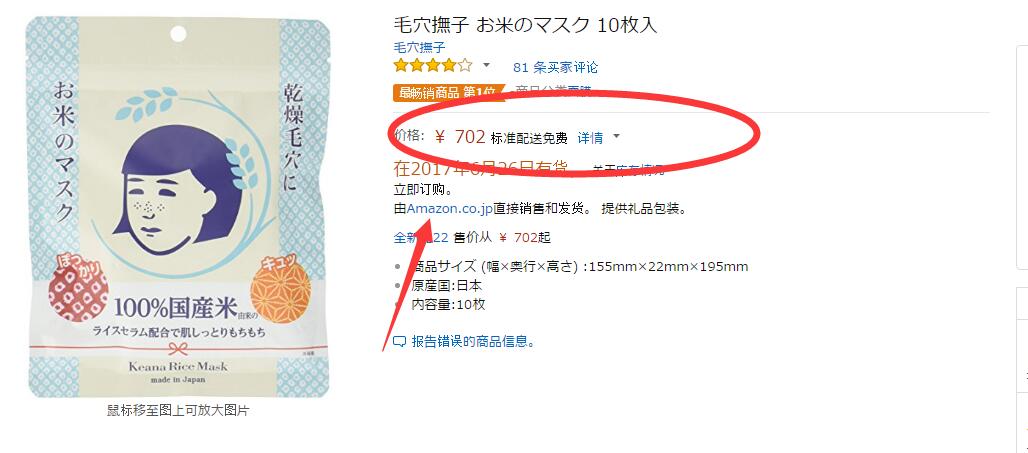Open the 全新品 22 offers link
Screen dimensions: 1028x453
[420, 237]
